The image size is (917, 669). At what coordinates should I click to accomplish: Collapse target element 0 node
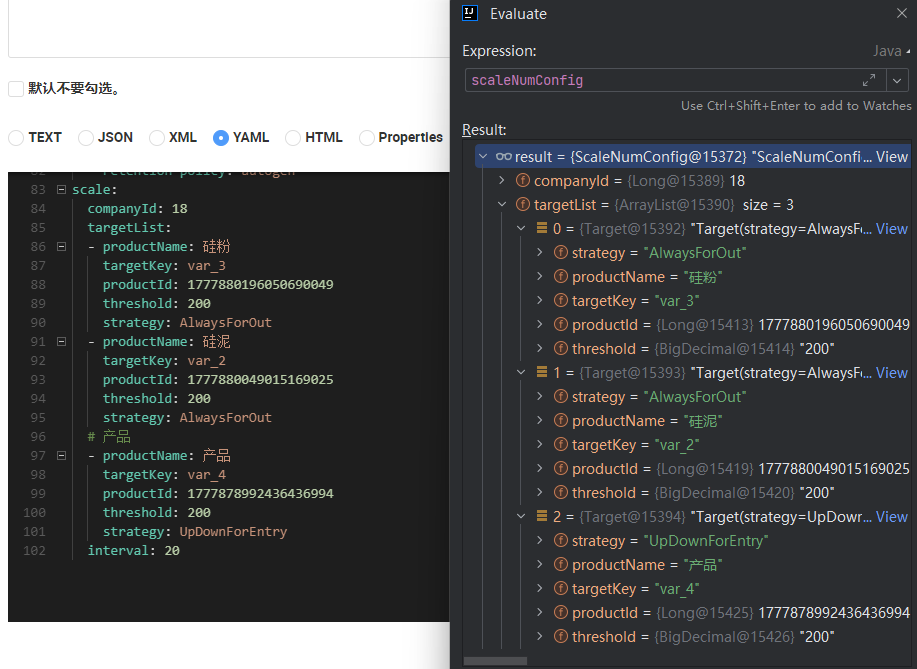click(521, 229)
